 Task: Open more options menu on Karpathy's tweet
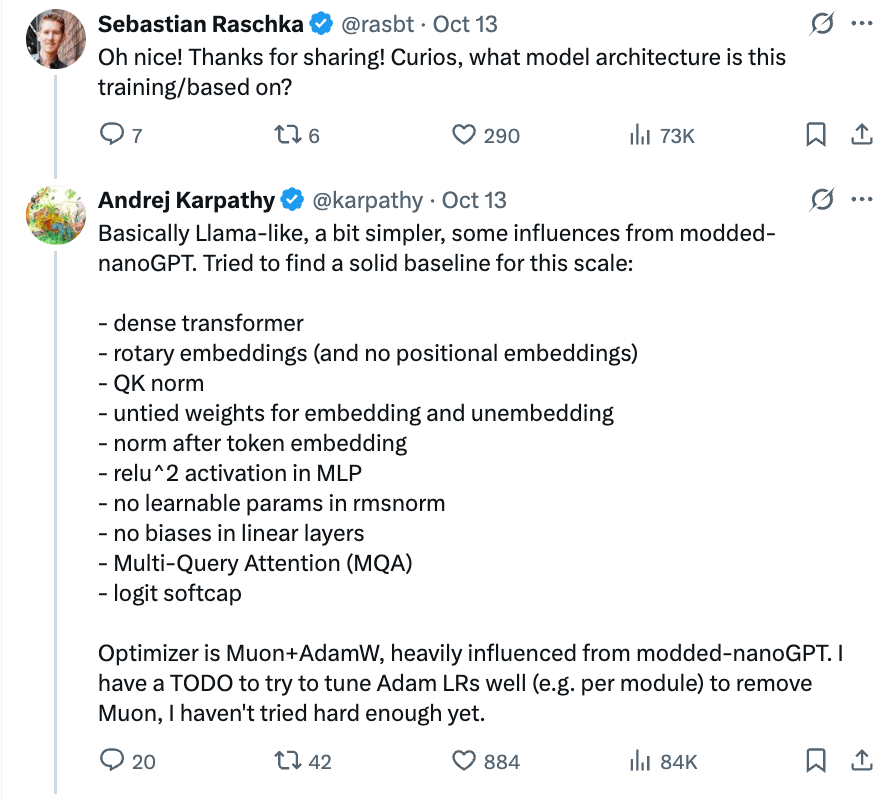(861, 200)
